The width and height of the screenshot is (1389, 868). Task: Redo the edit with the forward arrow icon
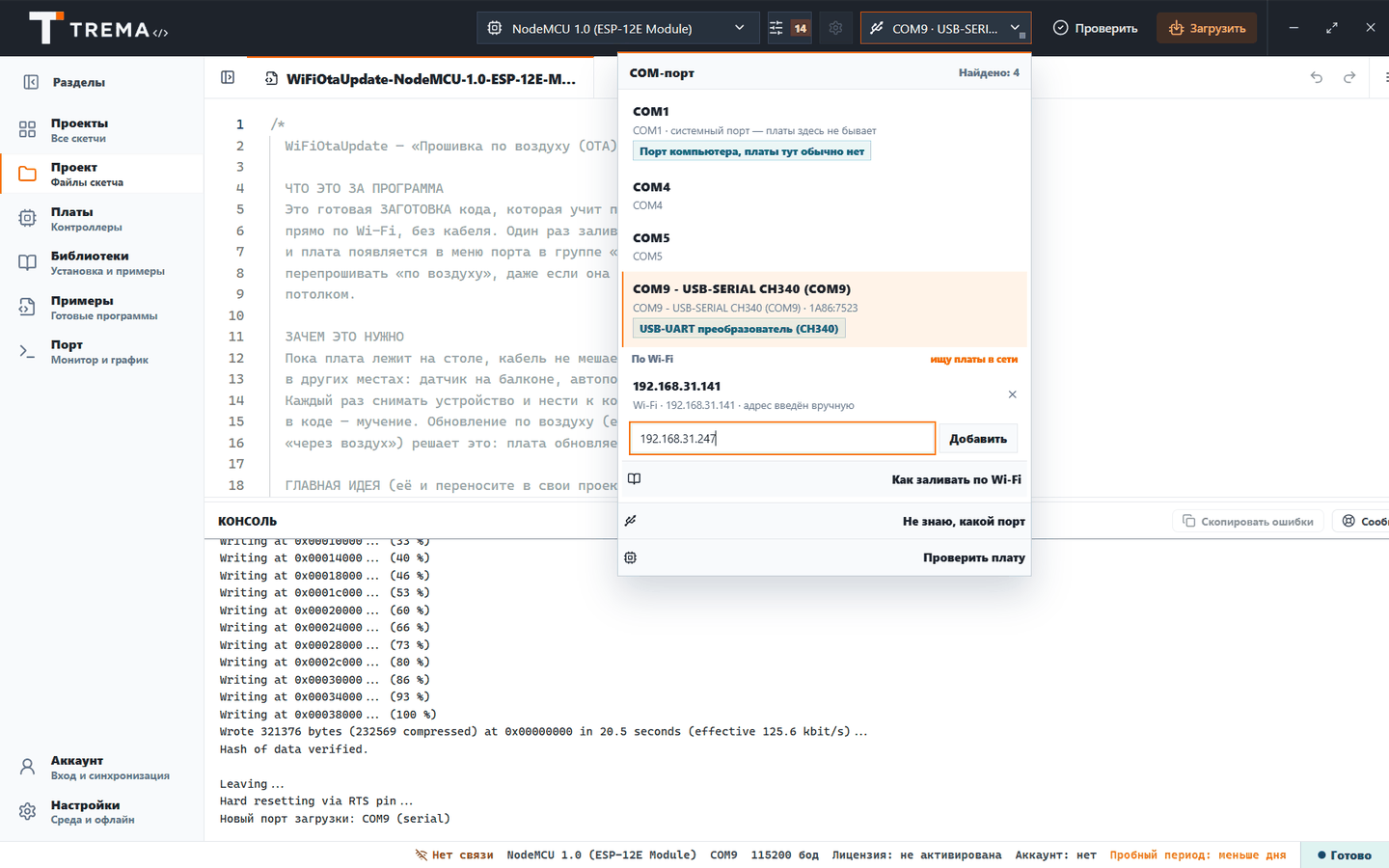pos(1349,77)
